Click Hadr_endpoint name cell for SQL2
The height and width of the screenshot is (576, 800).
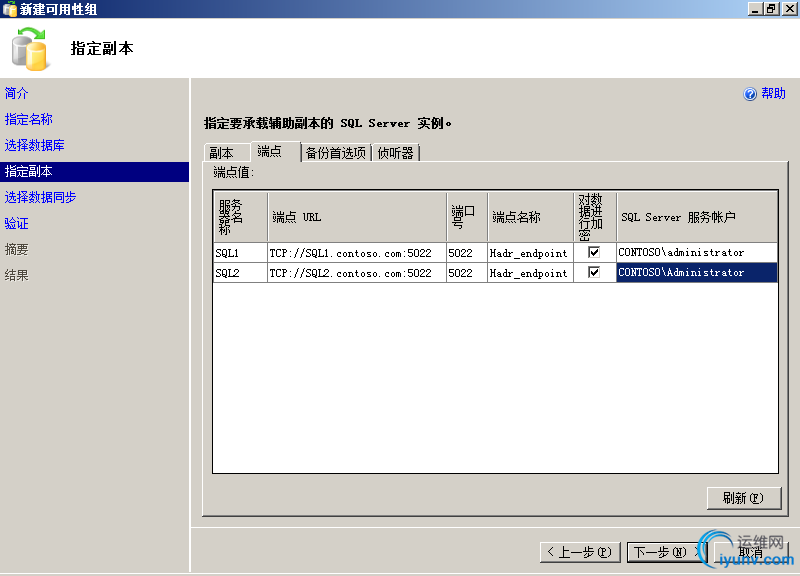531,273
